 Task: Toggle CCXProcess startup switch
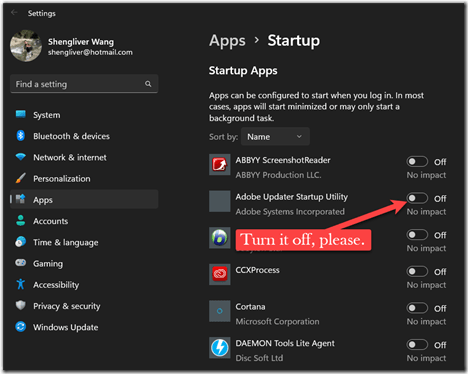pyautogui.click(x=417, y=272)
